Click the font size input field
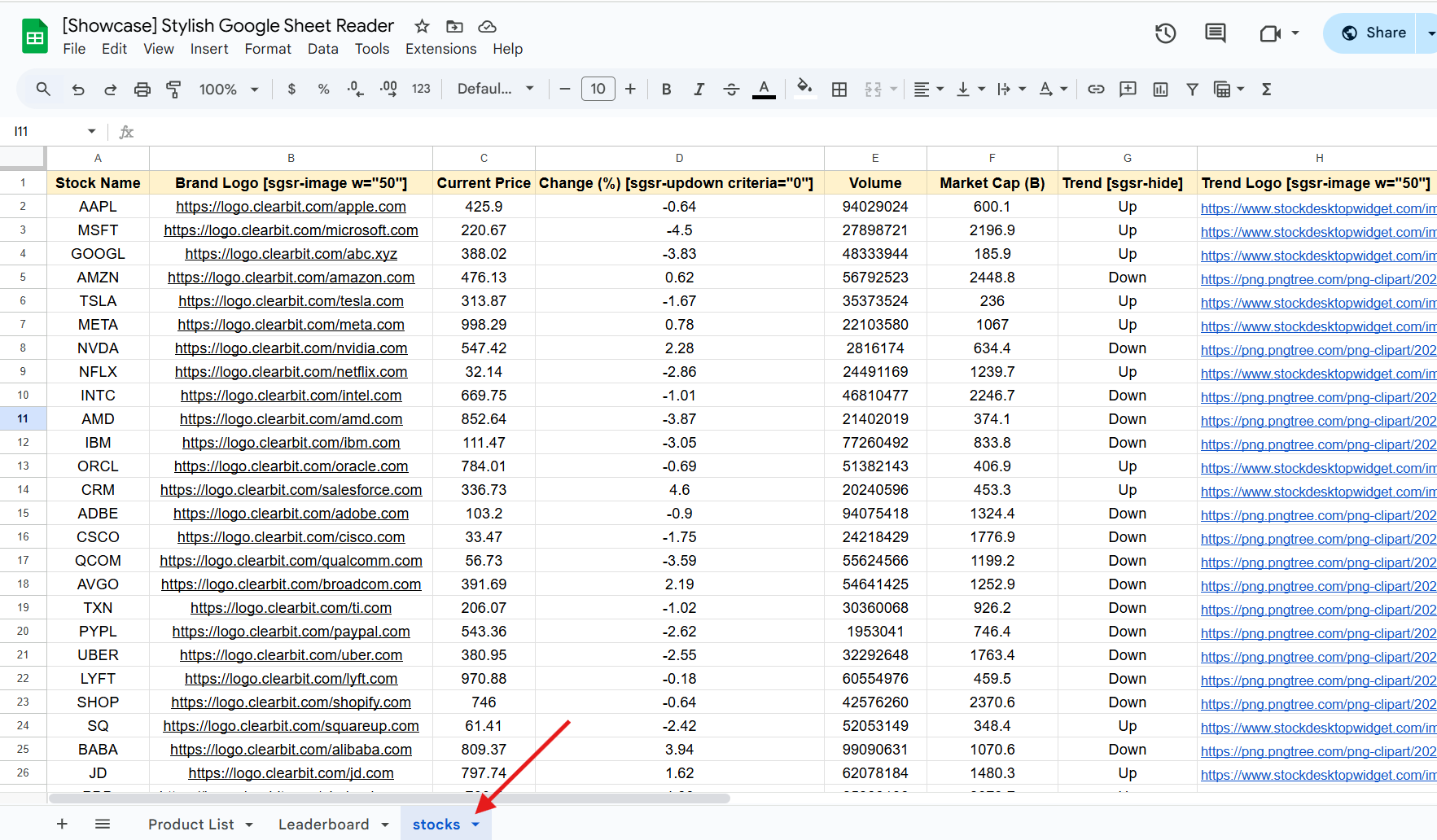The height and width of the screenshot is (840, 1437). coord(598,89)
